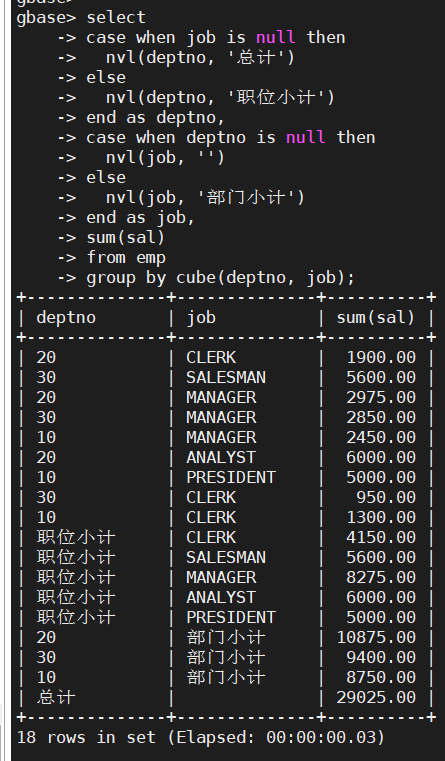Click the line "case when deptno is null then"
Image resolution: width=445 pixels, height=761 pixels.
pyautogui.click(x=231, y=137)
